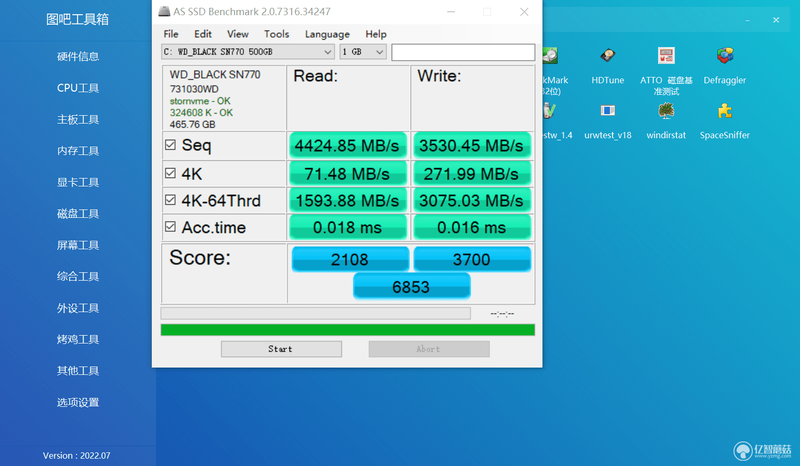The width and height of the screenshot is (800, 466).
Task: Open the Language menu
Action: point(327,34)
